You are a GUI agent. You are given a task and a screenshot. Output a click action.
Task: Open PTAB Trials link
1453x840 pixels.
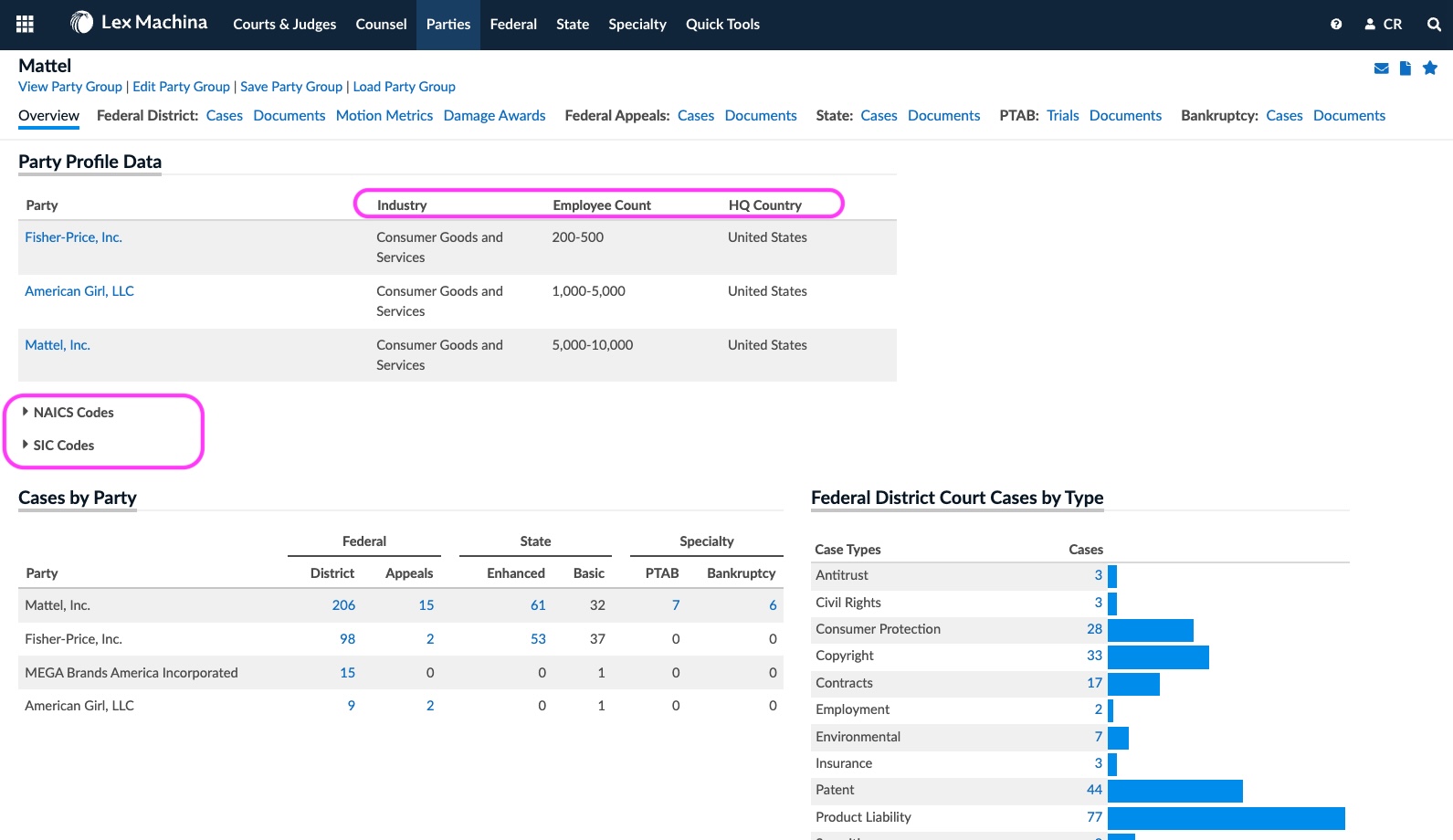coord(1063,115)
